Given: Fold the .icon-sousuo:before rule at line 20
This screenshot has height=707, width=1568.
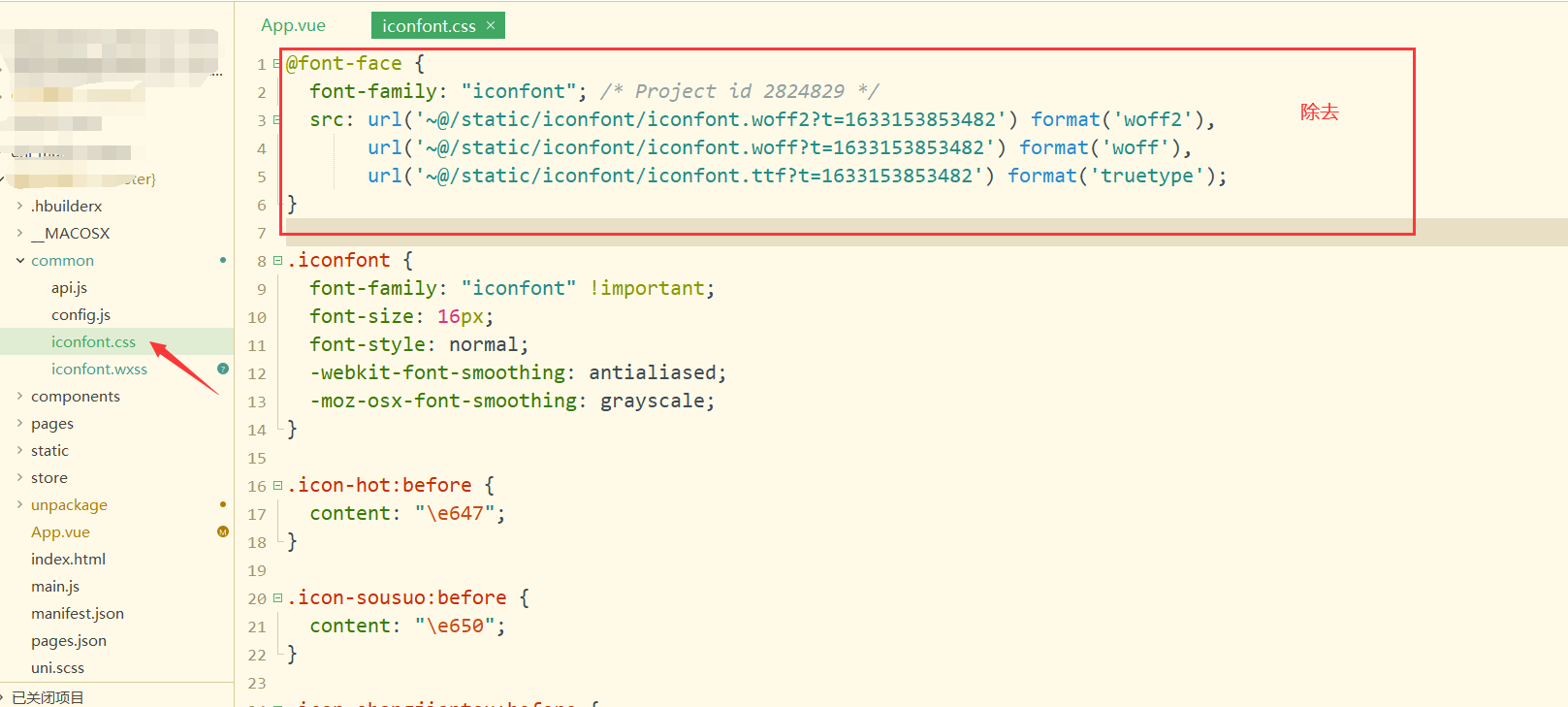Looking at the screenshot, I should point(277,598).
